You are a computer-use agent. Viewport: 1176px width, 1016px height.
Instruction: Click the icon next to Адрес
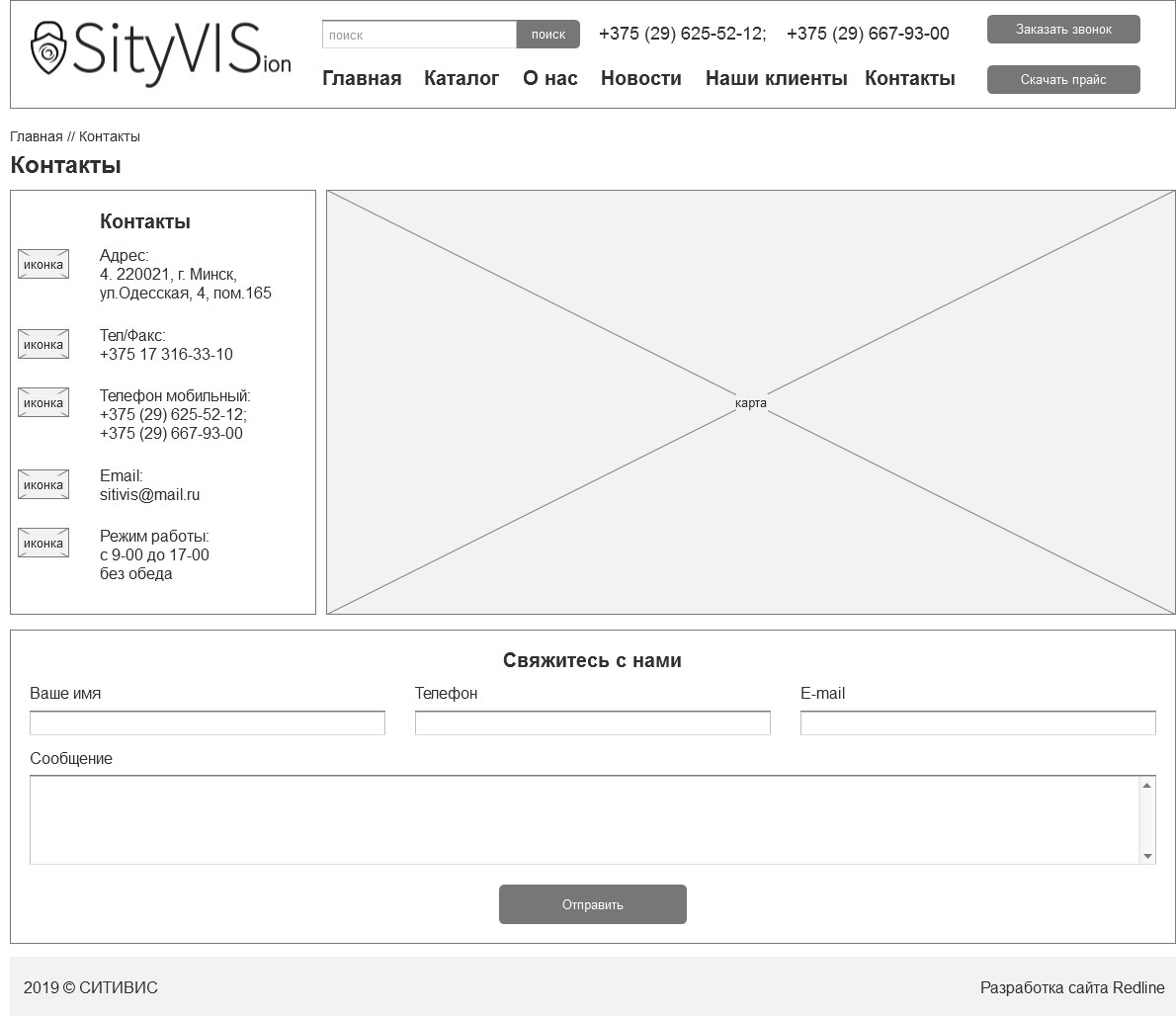coord(43,264)
